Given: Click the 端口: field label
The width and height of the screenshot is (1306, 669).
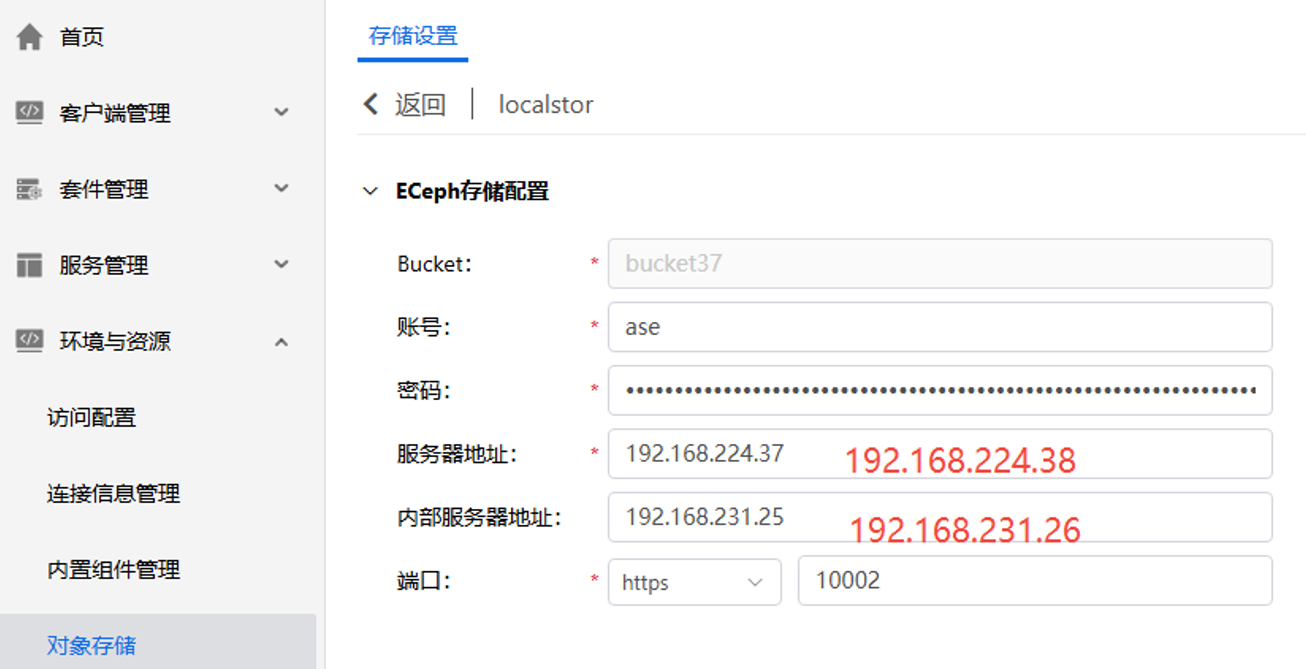Looking at the screenshot, I should (x=424, y=581).
